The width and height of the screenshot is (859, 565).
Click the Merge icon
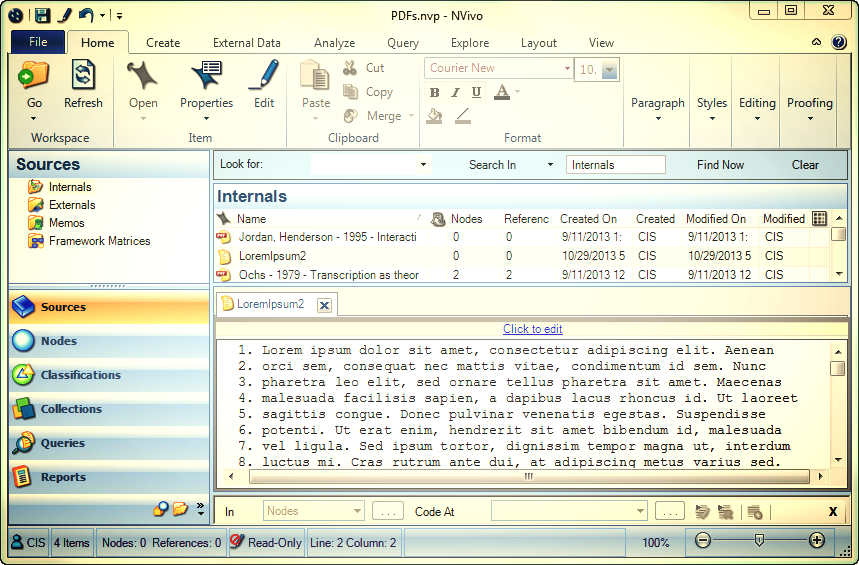pos(350,116)
